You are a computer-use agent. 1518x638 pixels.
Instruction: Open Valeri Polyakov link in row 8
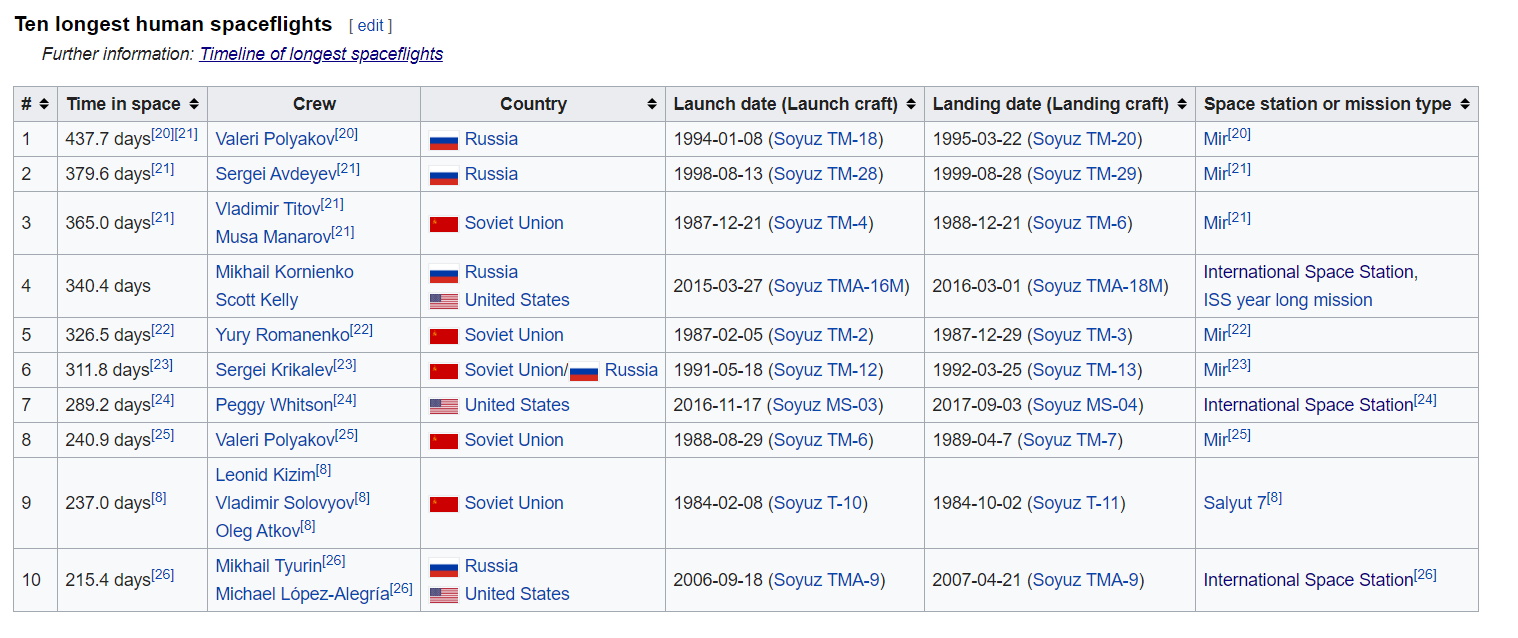(275, 440)
